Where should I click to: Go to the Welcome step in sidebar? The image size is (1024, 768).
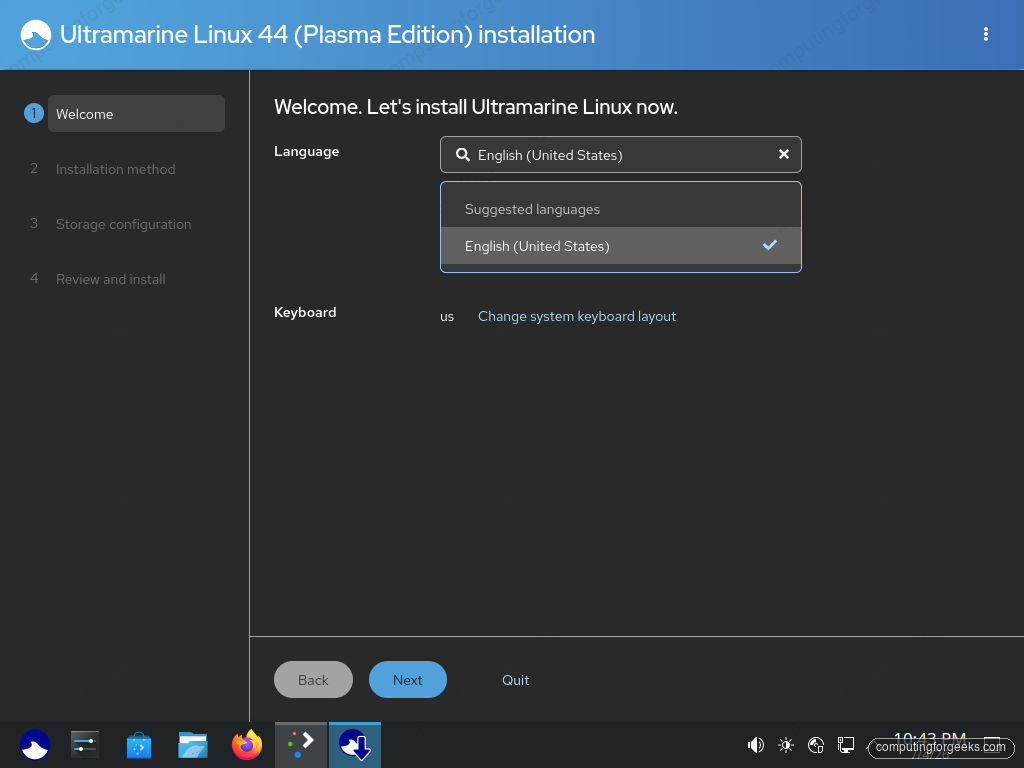(x=136, y=114)
